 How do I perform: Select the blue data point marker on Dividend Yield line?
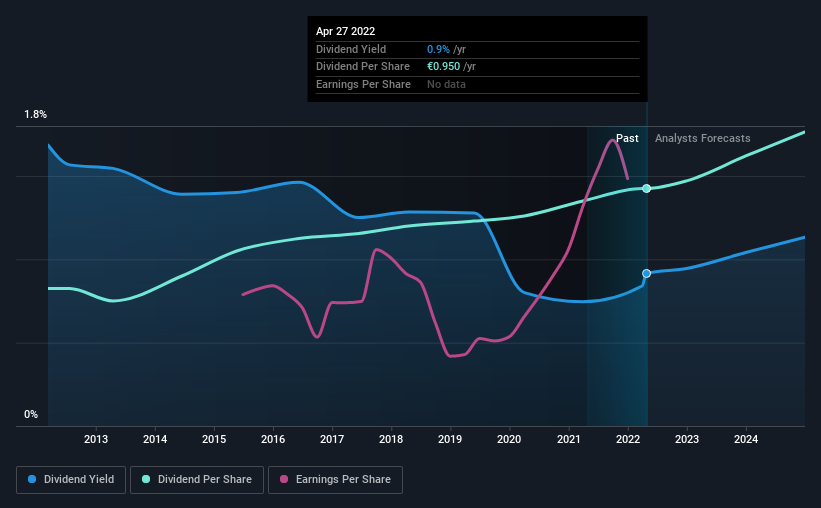point(647,273)
